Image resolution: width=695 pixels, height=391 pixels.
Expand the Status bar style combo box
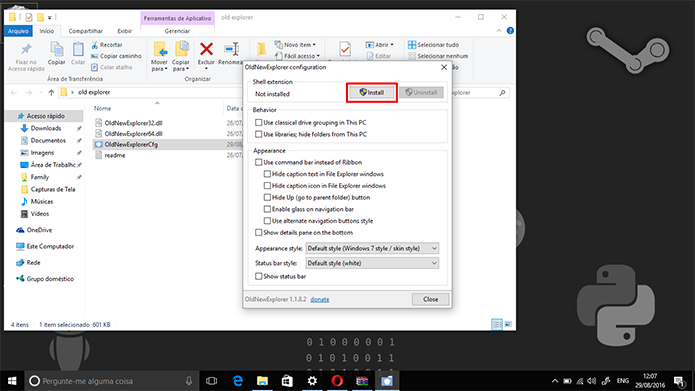(372, 263)
